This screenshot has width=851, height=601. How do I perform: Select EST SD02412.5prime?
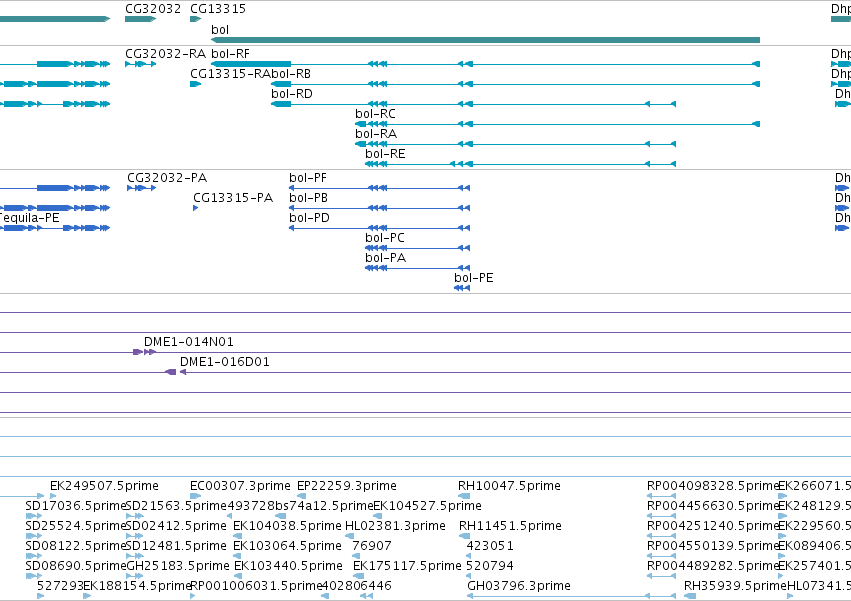pyautogui.click(x=176, y=526)
